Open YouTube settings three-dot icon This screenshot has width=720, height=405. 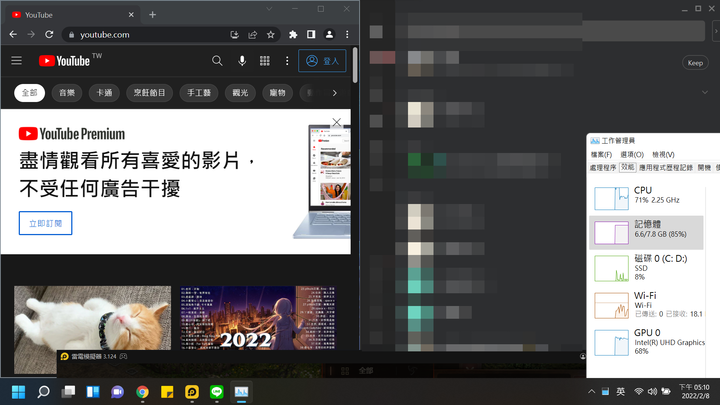pos(287,61)
